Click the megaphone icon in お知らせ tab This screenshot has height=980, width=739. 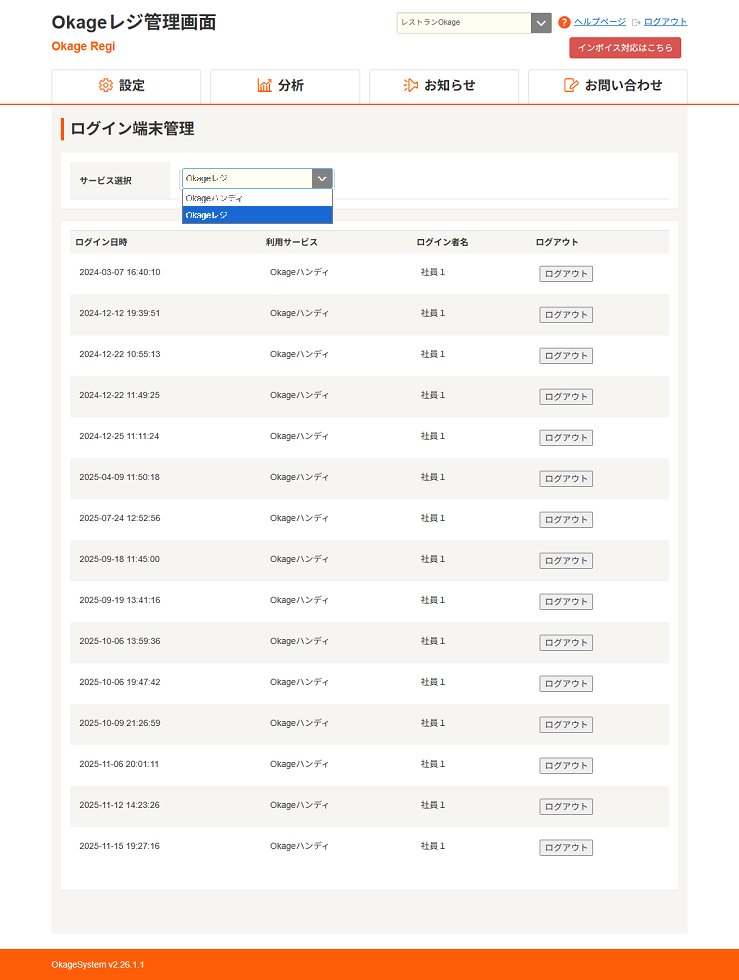(410, 86)
